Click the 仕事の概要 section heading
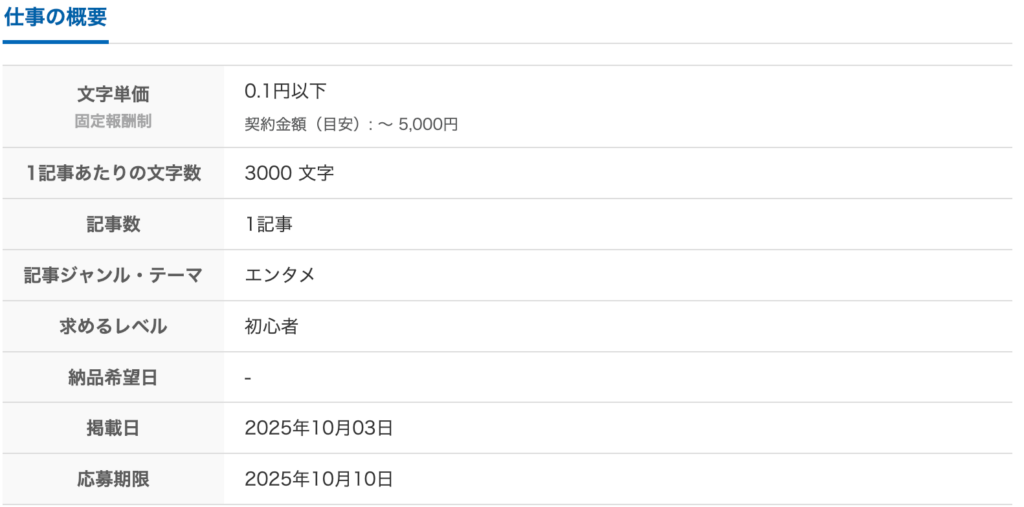 pyautogui.click(x=55, y=17)
